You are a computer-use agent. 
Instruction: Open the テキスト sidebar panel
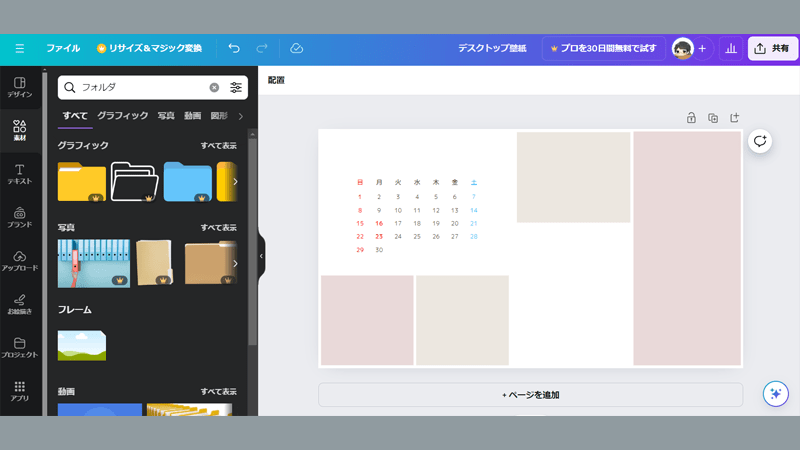20,173
